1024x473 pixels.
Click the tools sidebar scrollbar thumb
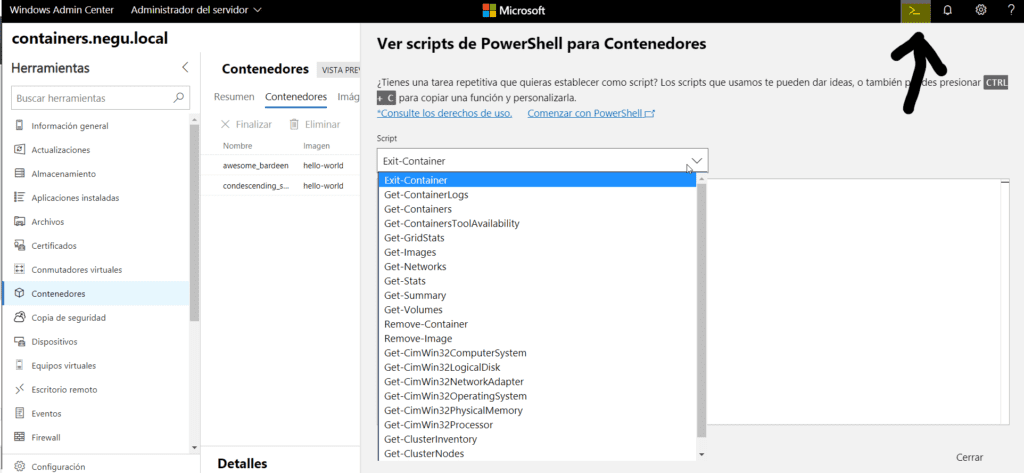(194, 222)
